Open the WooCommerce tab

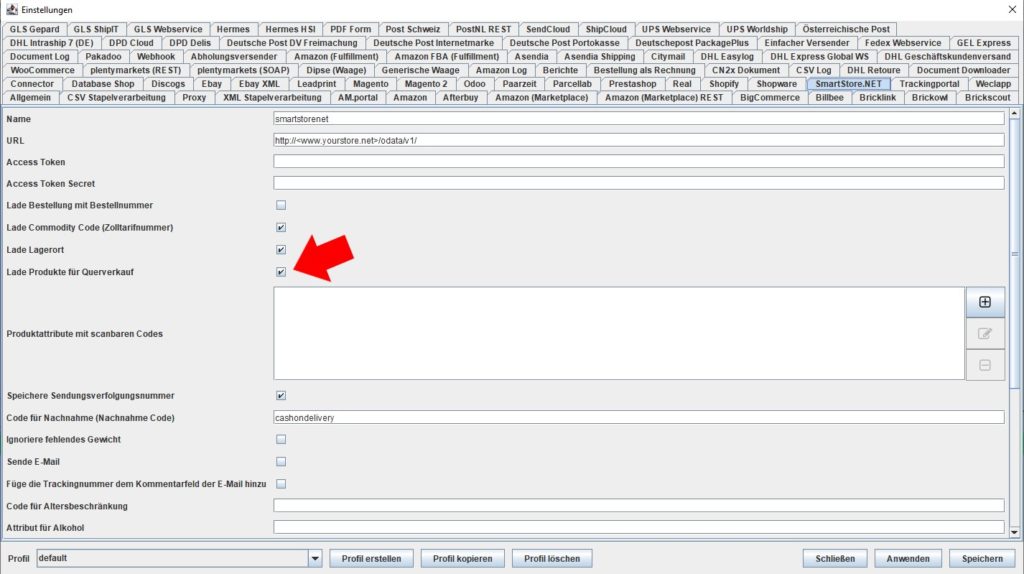point(42,70)
